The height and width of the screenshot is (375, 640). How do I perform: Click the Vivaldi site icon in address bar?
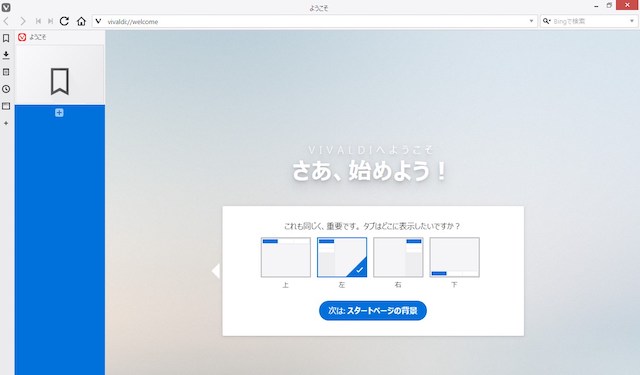(98, 21)
